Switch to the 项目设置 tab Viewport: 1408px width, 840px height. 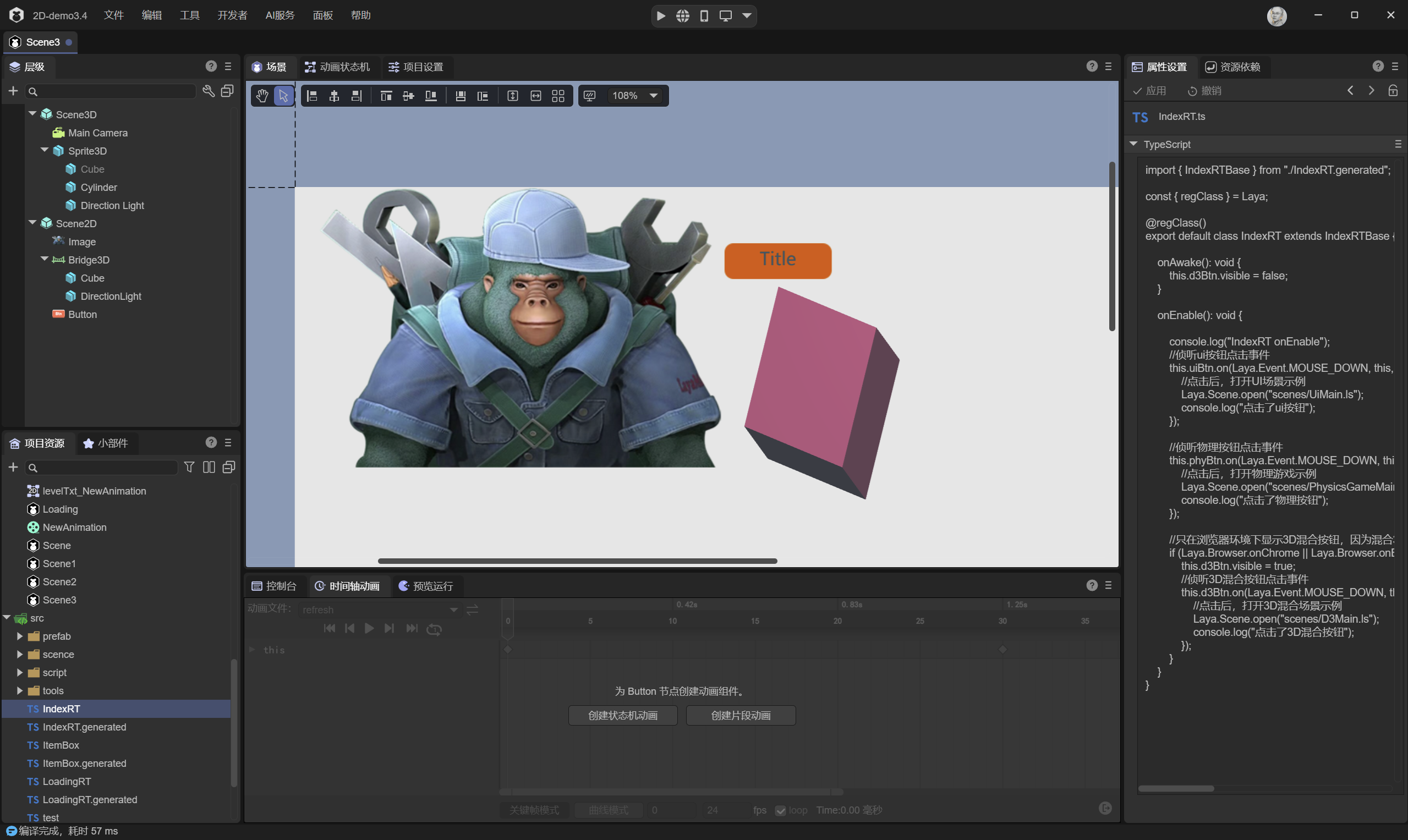coord(416,67)
